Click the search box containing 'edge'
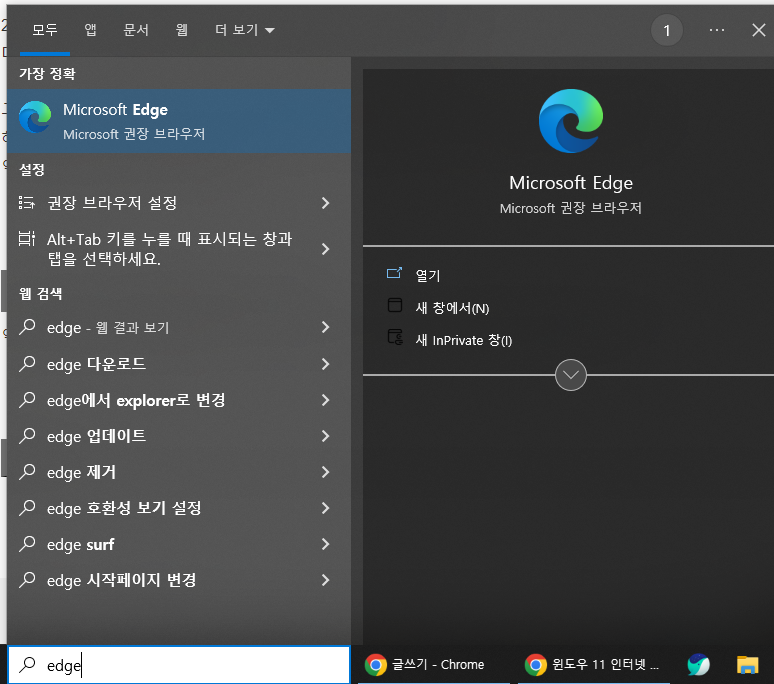Screen dimensions: 774x684 coord(179,665)
